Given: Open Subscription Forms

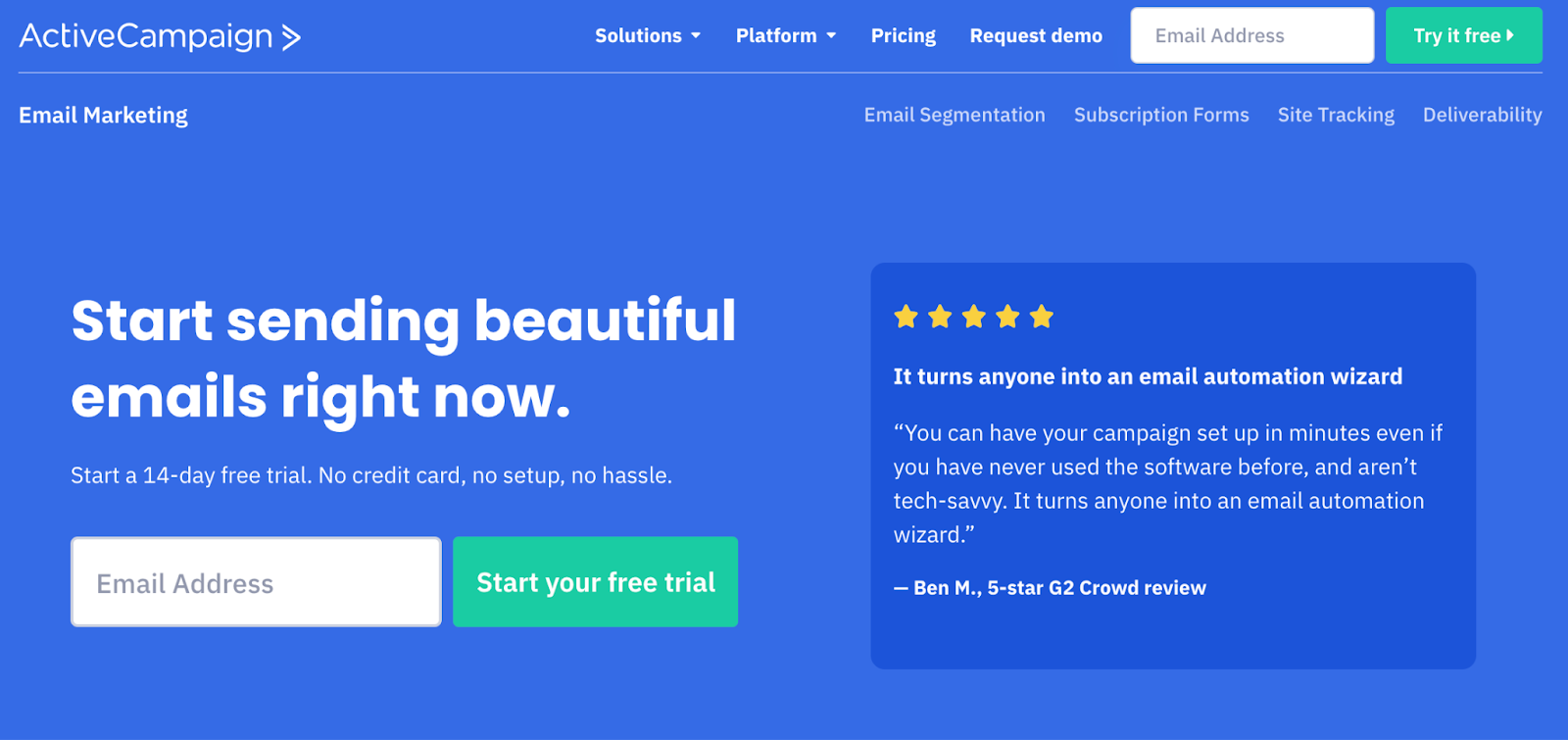Looking at the screenshot, I should coord(1161,115).
